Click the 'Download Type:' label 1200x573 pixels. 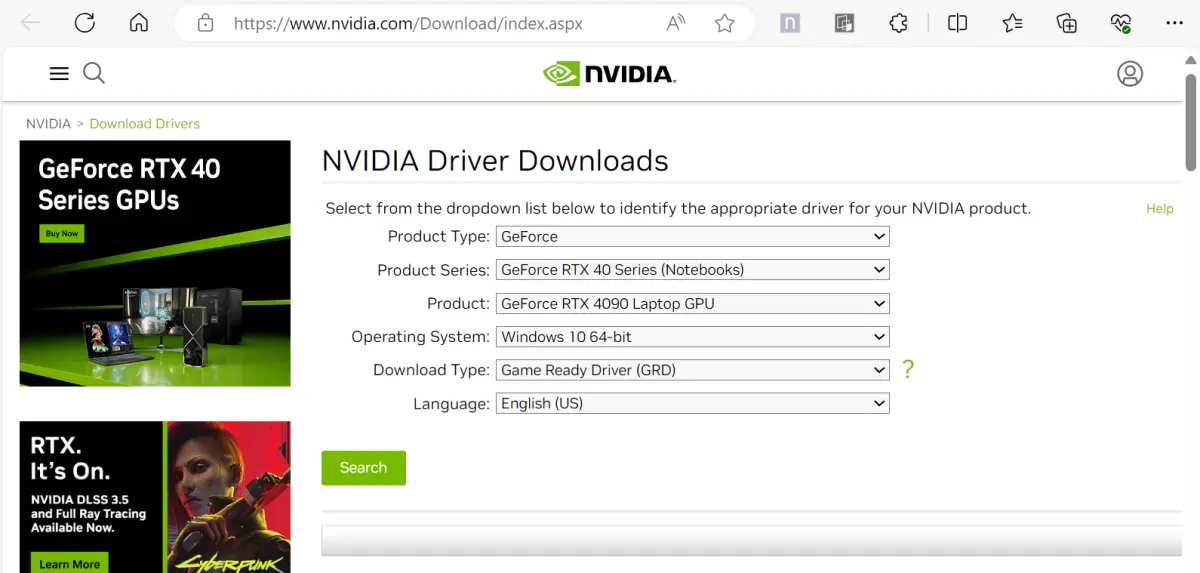coord(431,370)
